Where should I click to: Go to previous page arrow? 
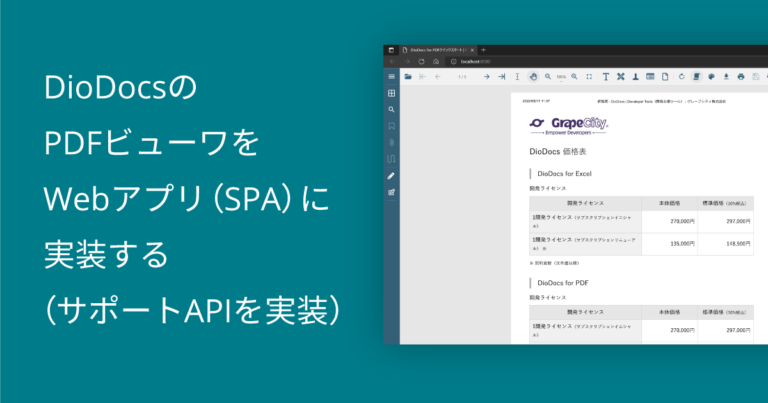coord(437,77)
